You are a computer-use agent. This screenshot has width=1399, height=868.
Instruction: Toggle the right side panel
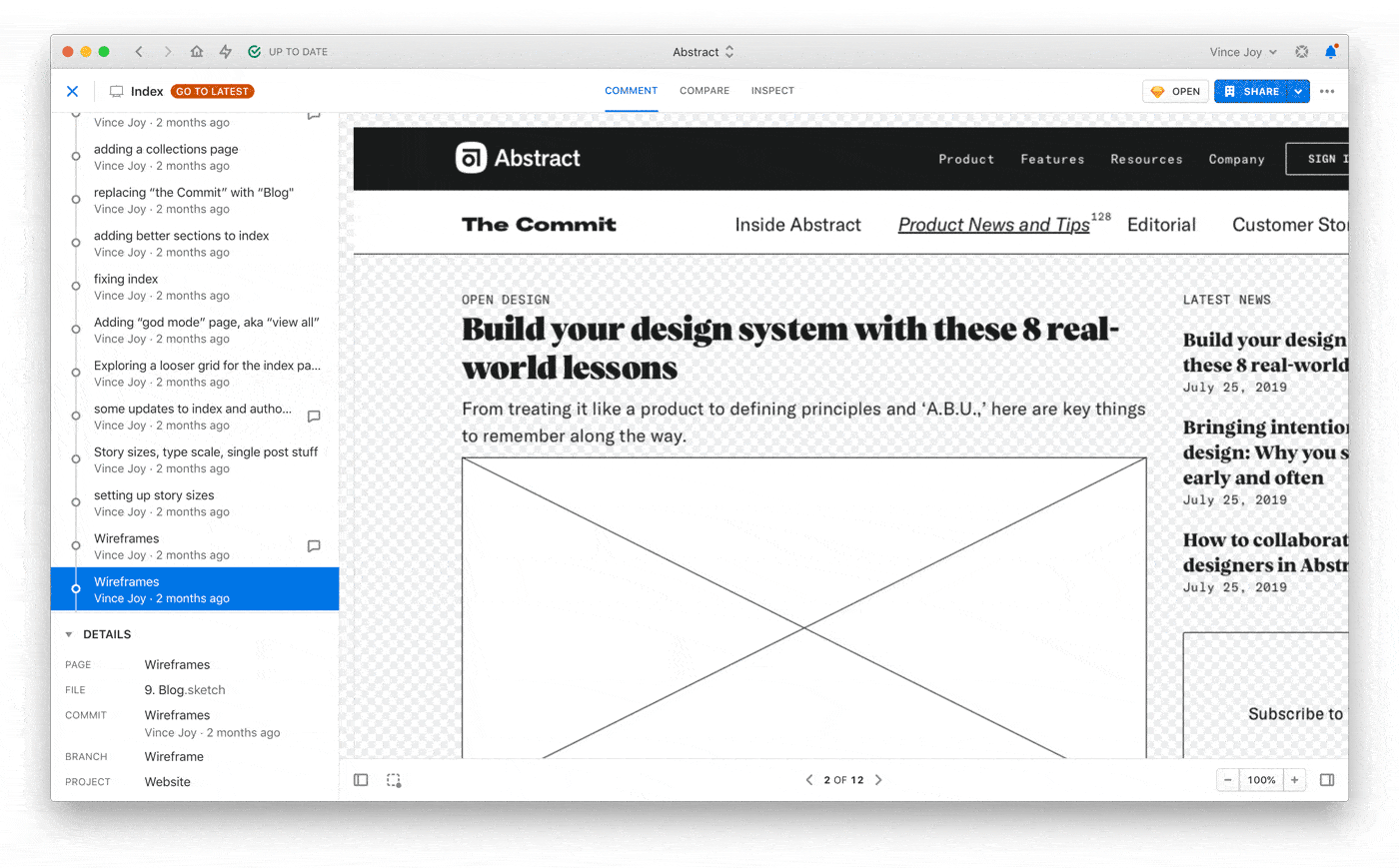(x=1327, y=780)
